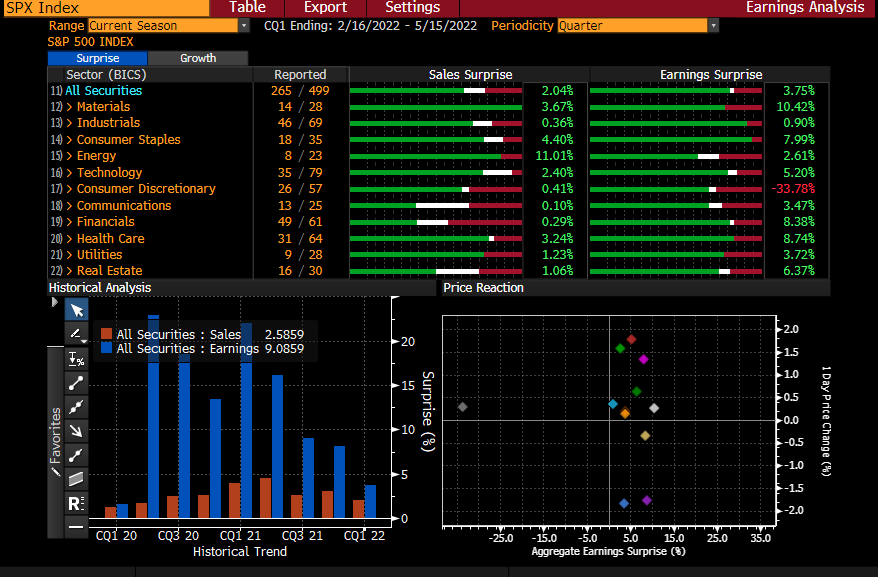Click the All Securities sales surprise bar
878x577 pixels.
click(x=436, y=91)
